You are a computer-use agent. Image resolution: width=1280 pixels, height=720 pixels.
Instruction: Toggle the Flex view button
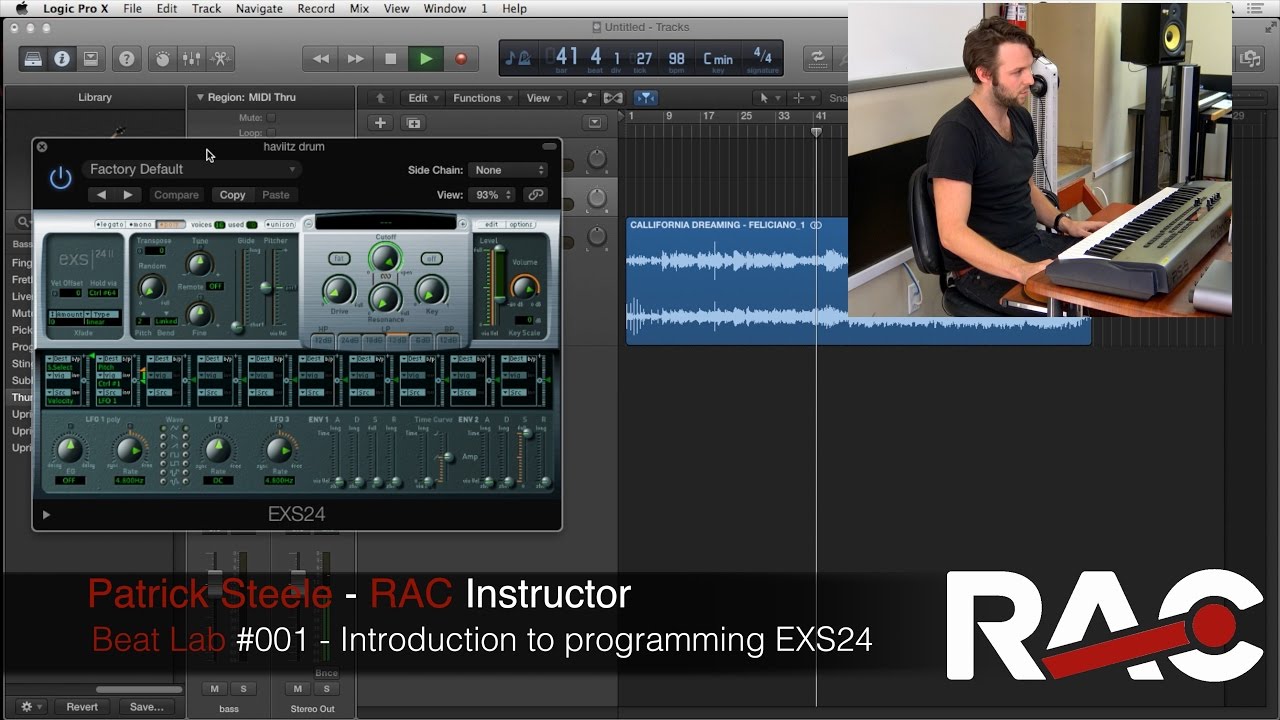[x=614, y=98]
